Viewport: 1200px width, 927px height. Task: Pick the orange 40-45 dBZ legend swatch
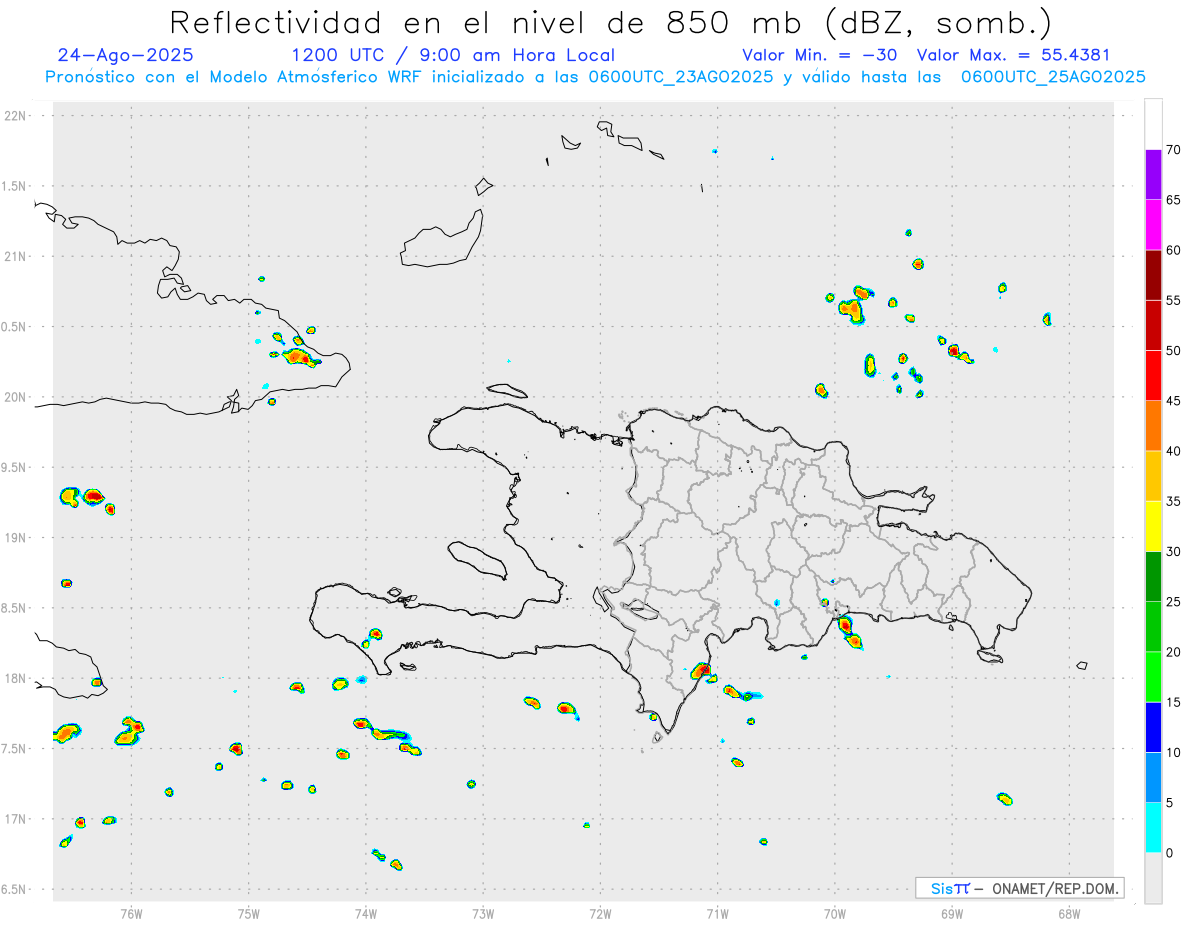[1154, 426]
